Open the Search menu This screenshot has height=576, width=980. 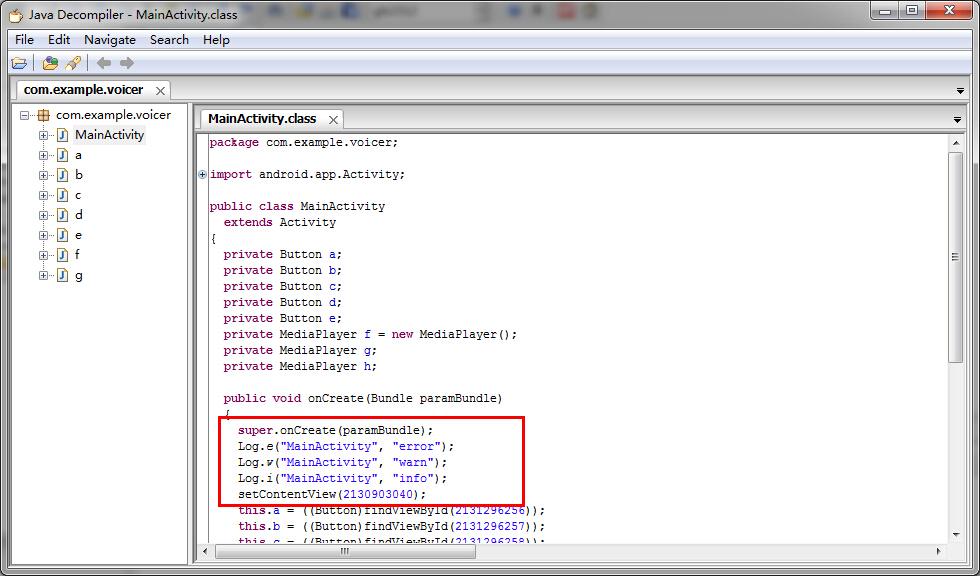(169, 40)
